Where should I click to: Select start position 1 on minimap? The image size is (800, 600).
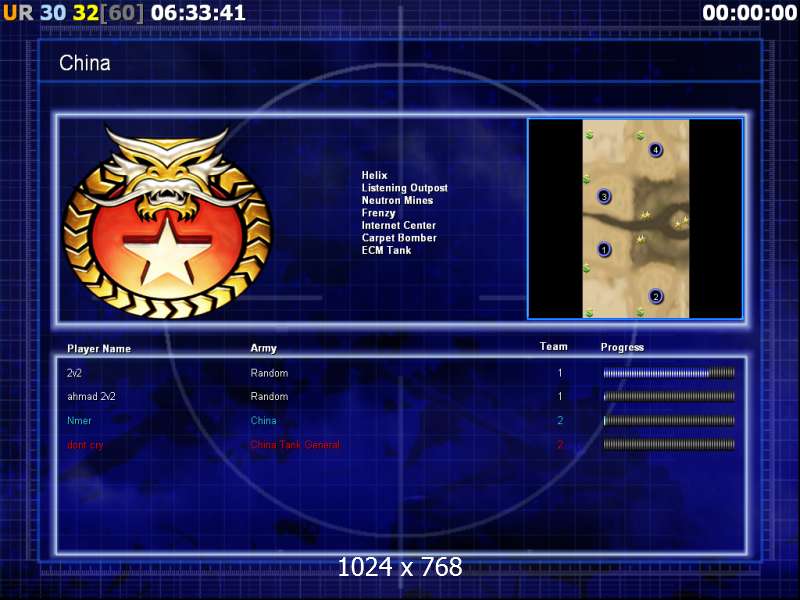tap(604, 249)
